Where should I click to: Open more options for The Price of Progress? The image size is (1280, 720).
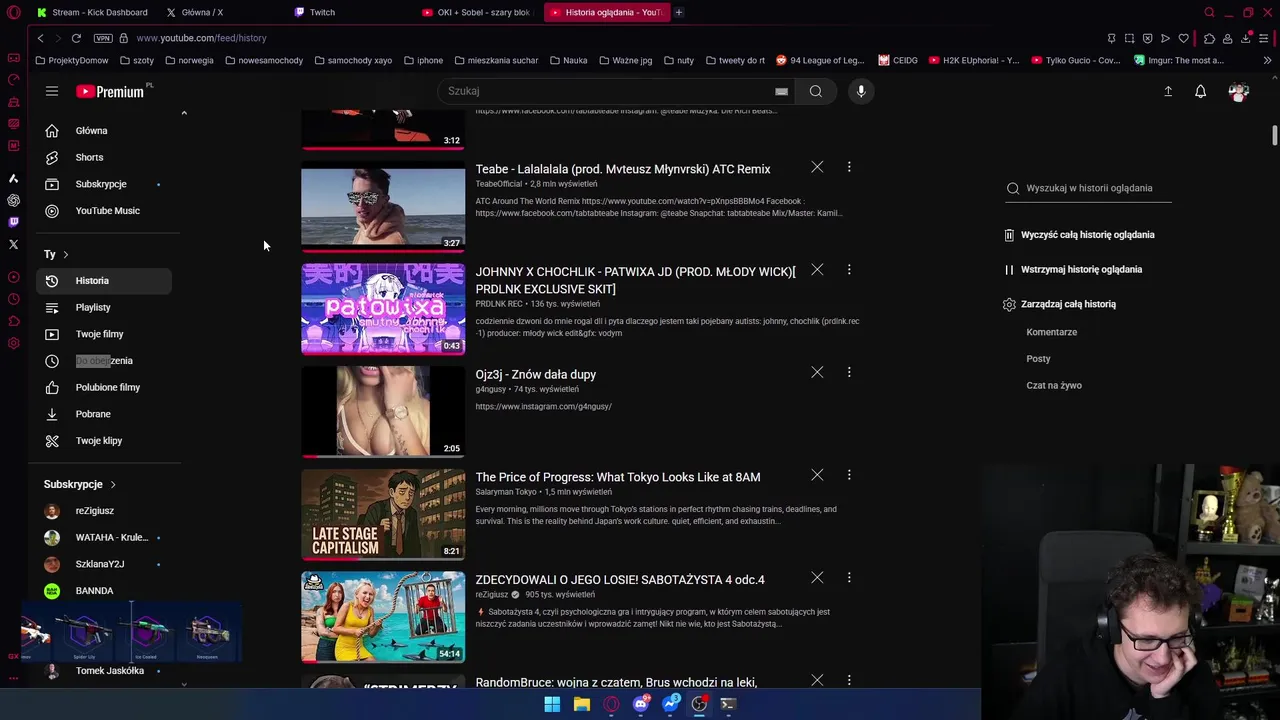[x=849, y=475]
